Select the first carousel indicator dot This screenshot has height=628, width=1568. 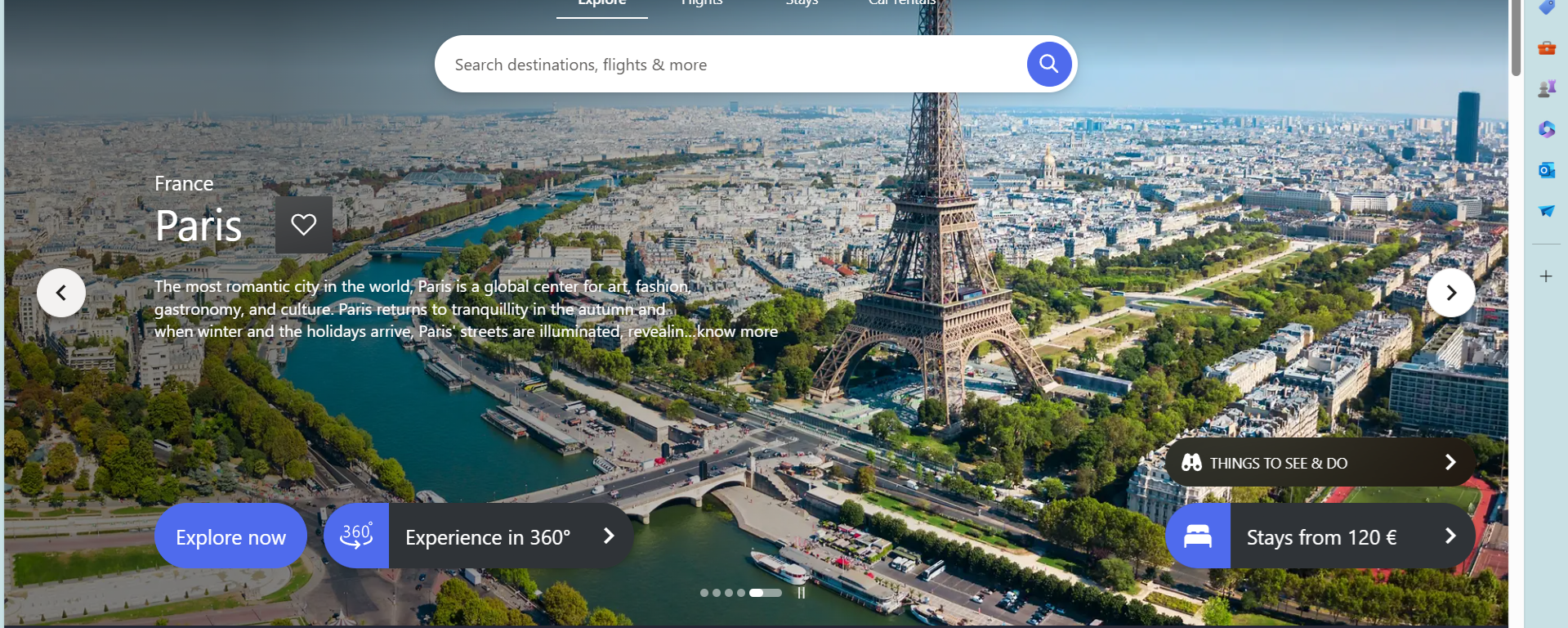[x=704, y=593]
